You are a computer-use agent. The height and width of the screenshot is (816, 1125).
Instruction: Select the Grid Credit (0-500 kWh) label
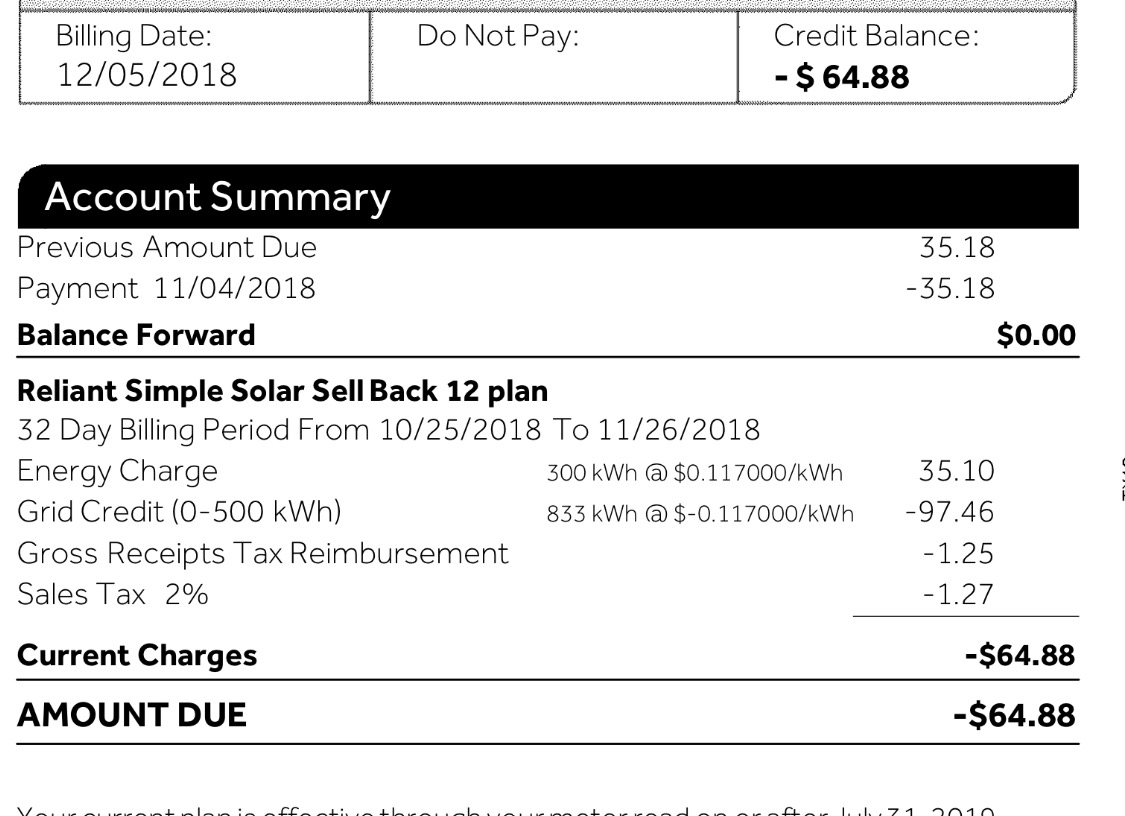click(180, 513)
